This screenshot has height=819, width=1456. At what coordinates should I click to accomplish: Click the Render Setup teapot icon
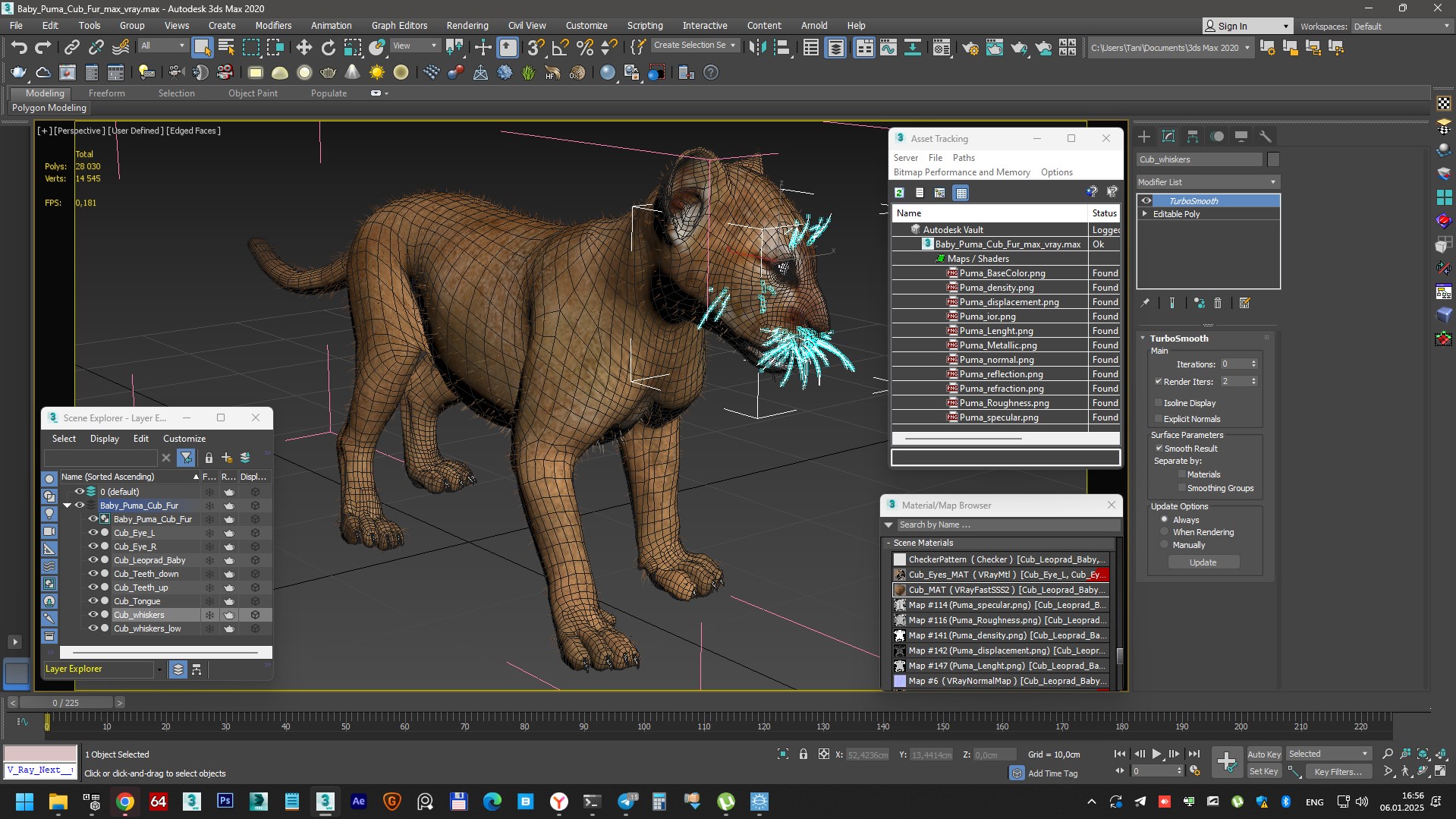[970, 48]
